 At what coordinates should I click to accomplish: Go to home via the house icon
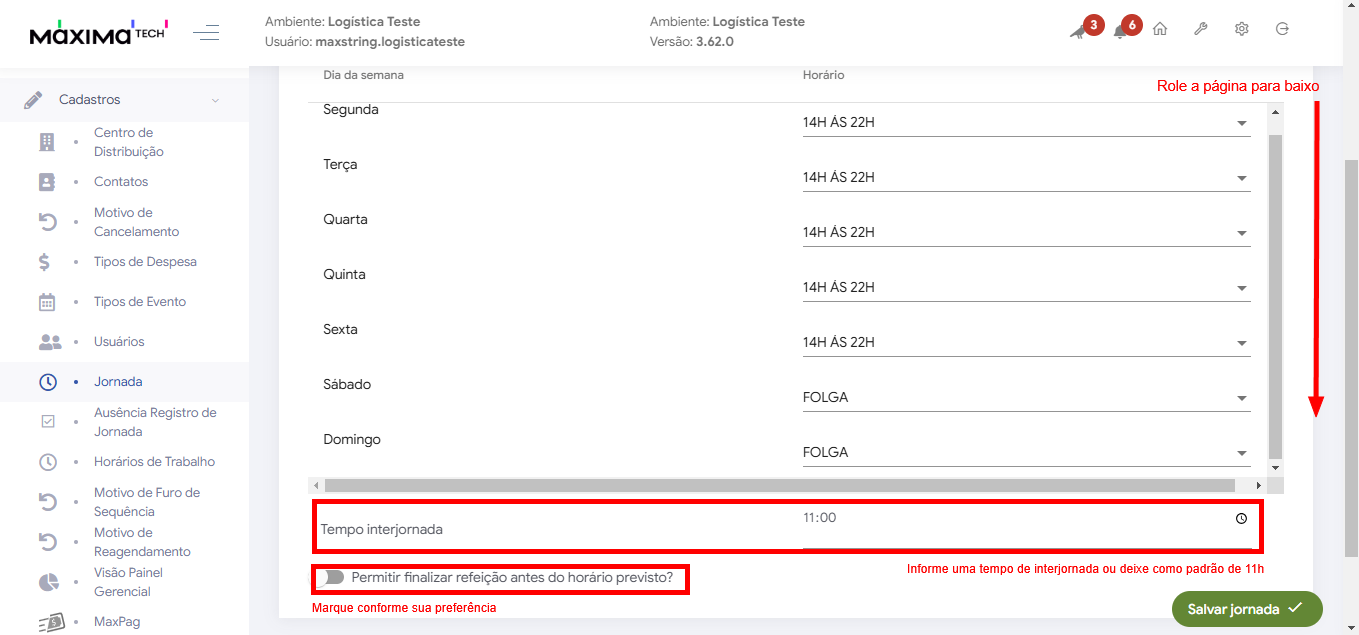pos(1160,29)
